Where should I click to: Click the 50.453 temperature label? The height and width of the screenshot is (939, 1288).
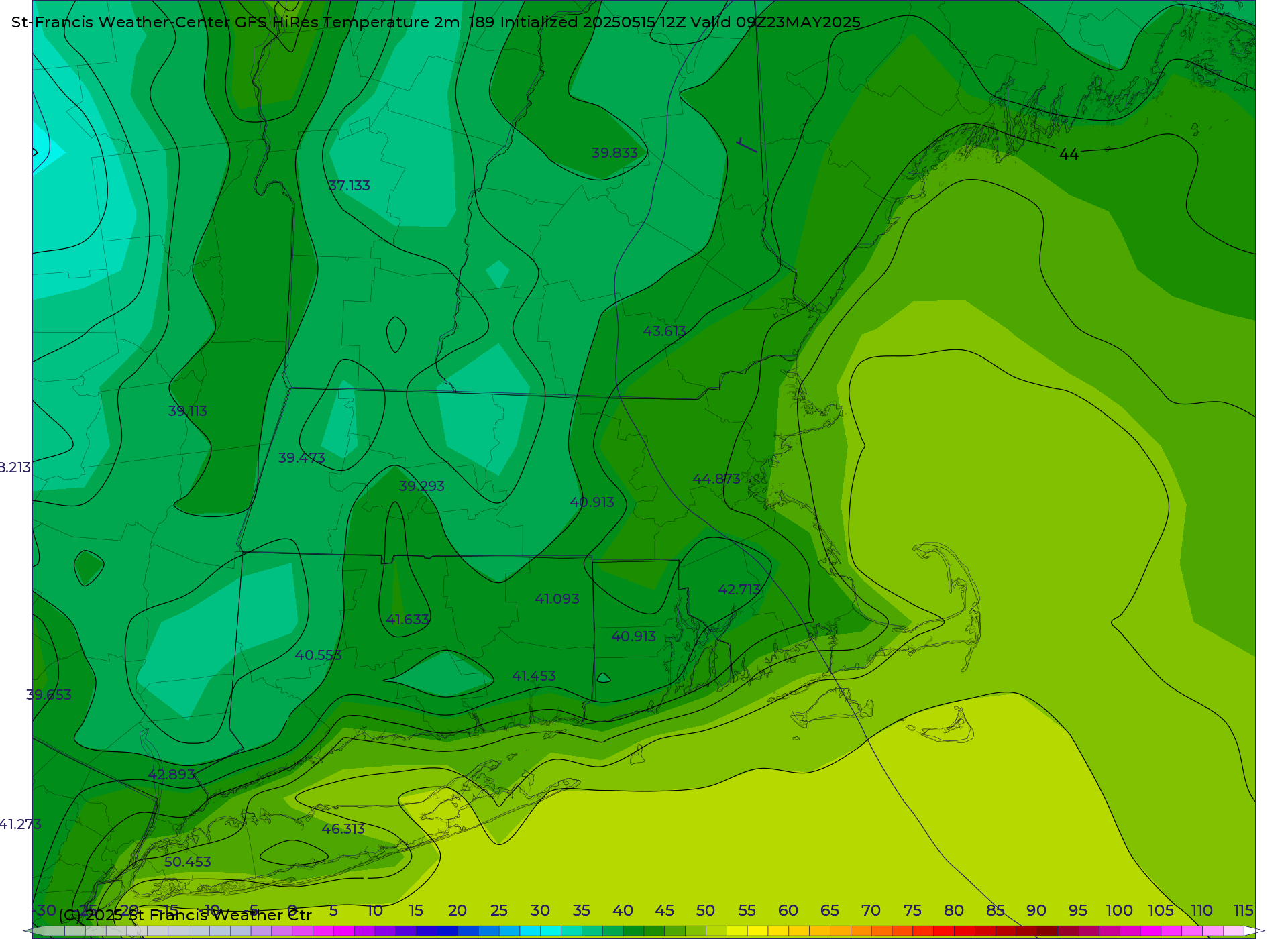pyautogui.click(x=188, y=862)
